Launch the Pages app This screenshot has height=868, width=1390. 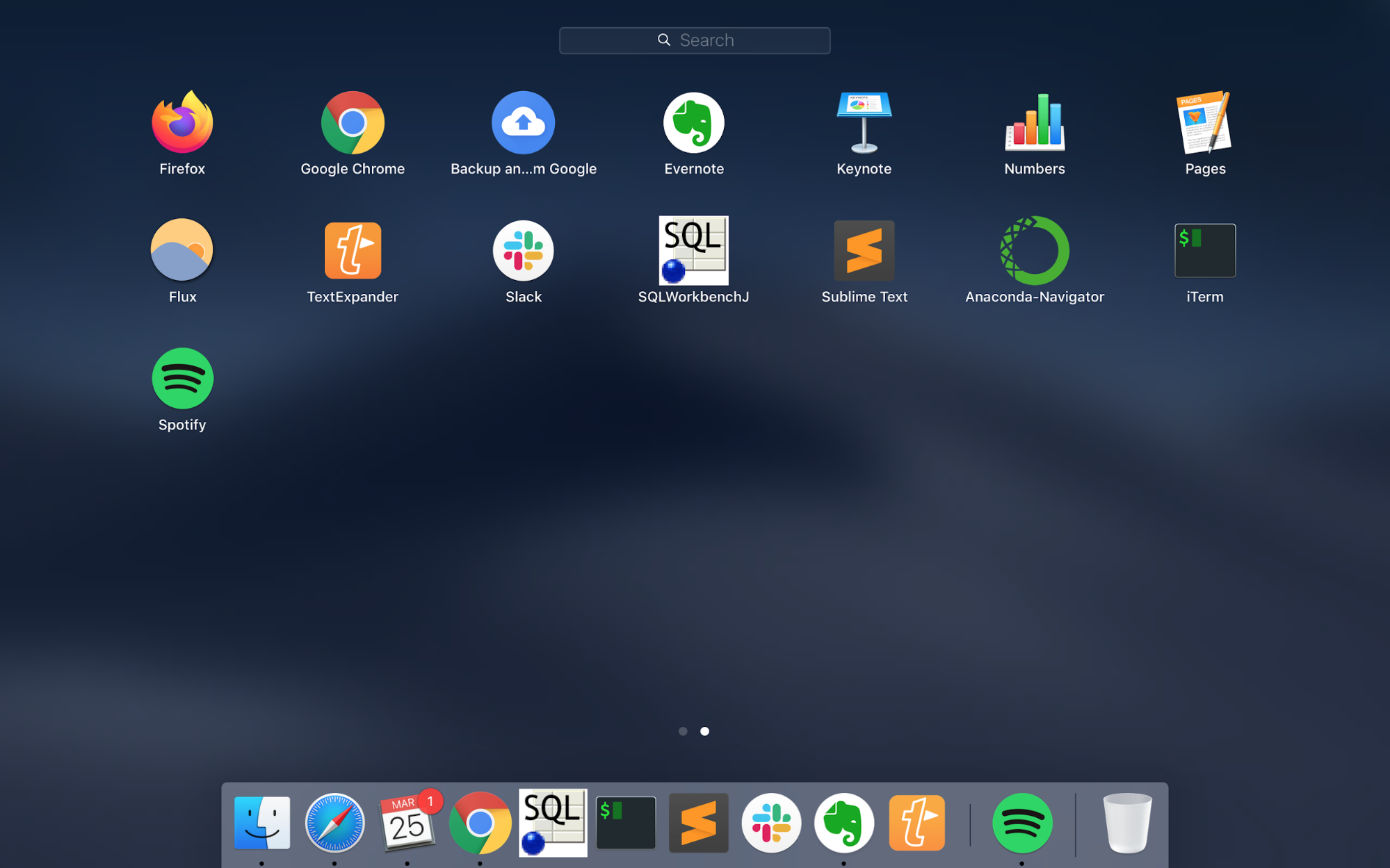click(x=1205, y=122)
